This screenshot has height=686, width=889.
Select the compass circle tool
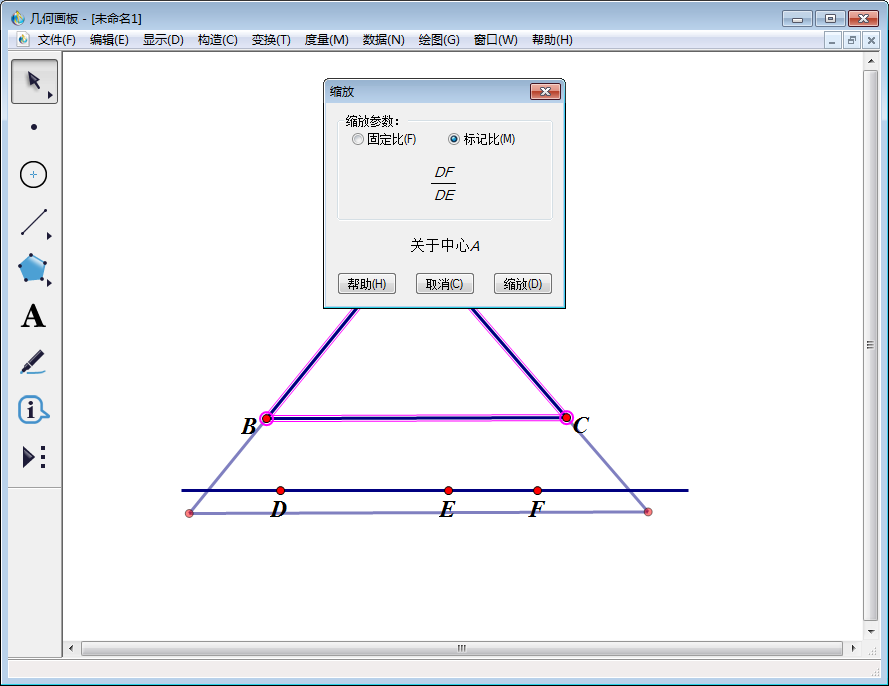pos(32,174)
